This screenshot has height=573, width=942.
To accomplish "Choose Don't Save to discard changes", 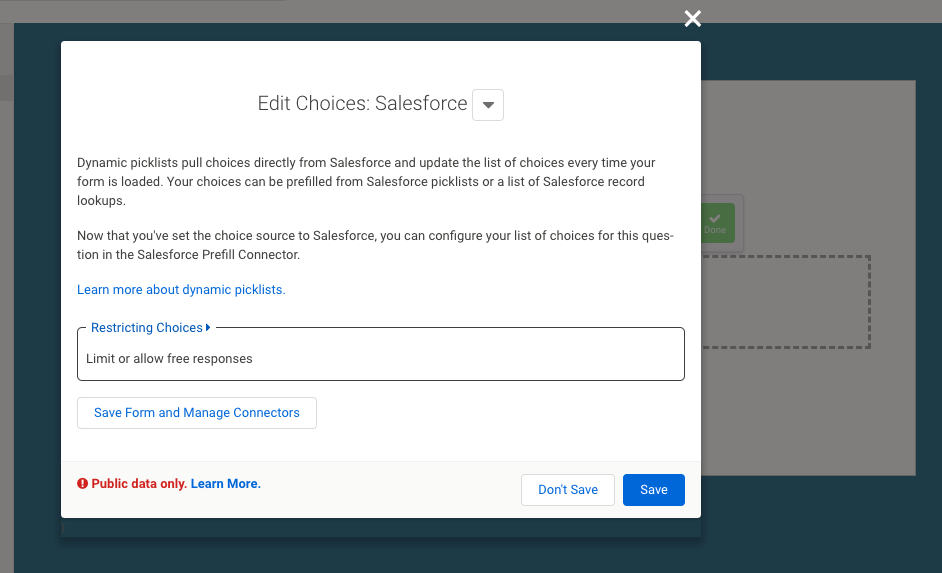I will click(568, 490).
